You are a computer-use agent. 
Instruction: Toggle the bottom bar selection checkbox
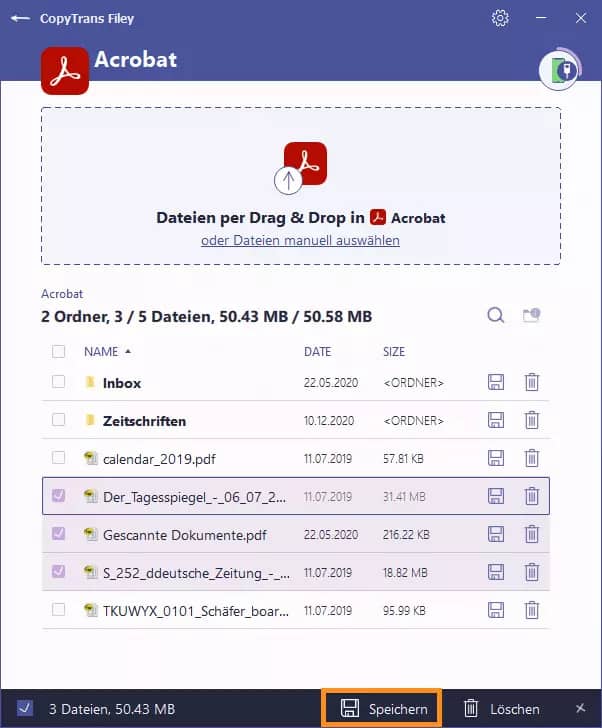25,708
